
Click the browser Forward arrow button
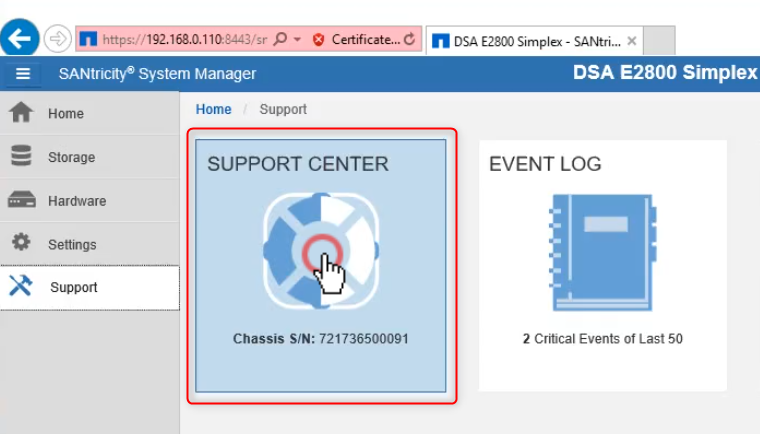58,40
